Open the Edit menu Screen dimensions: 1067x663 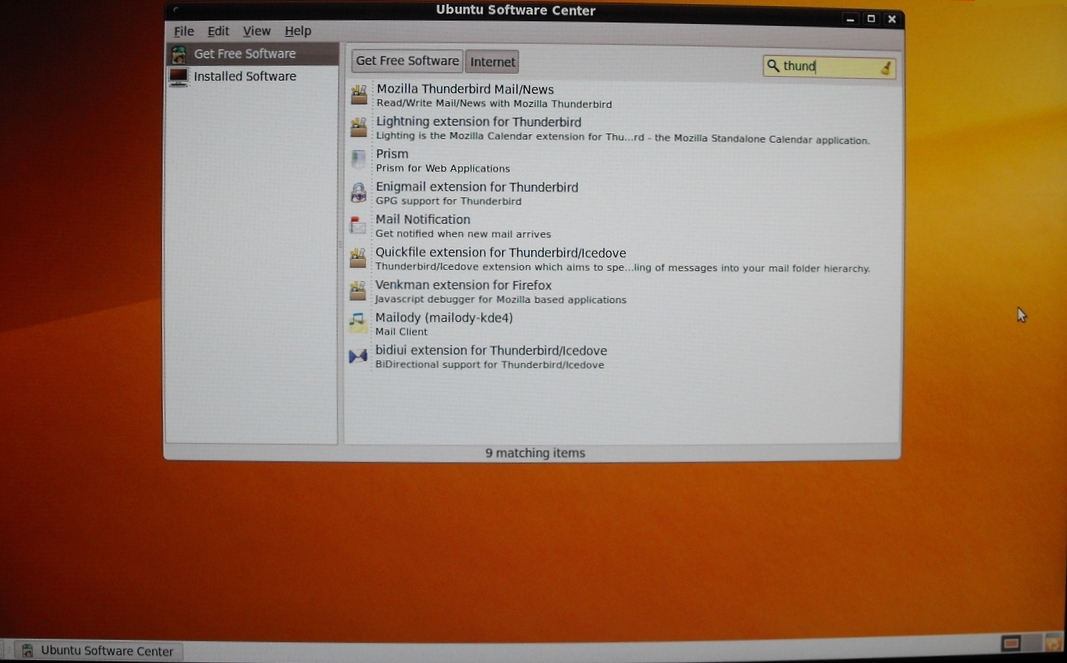218,31
